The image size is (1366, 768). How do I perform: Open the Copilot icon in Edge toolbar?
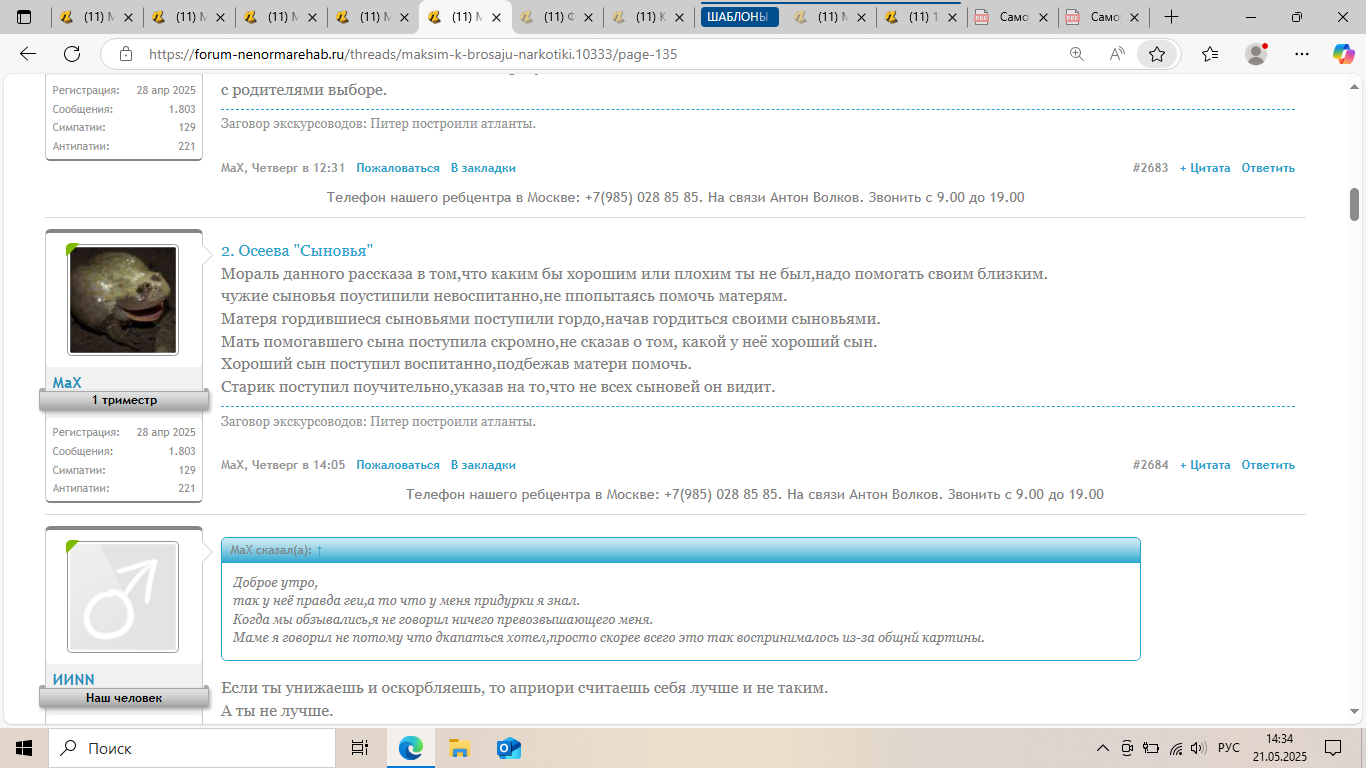pyautogui.click(x=1343, y=54)
